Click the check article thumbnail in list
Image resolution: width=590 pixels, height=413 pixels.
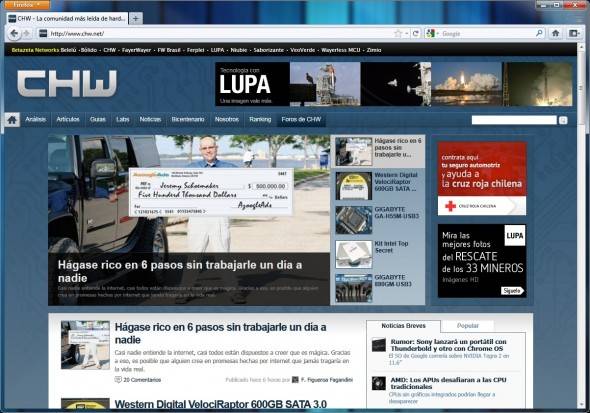point(85,345)
